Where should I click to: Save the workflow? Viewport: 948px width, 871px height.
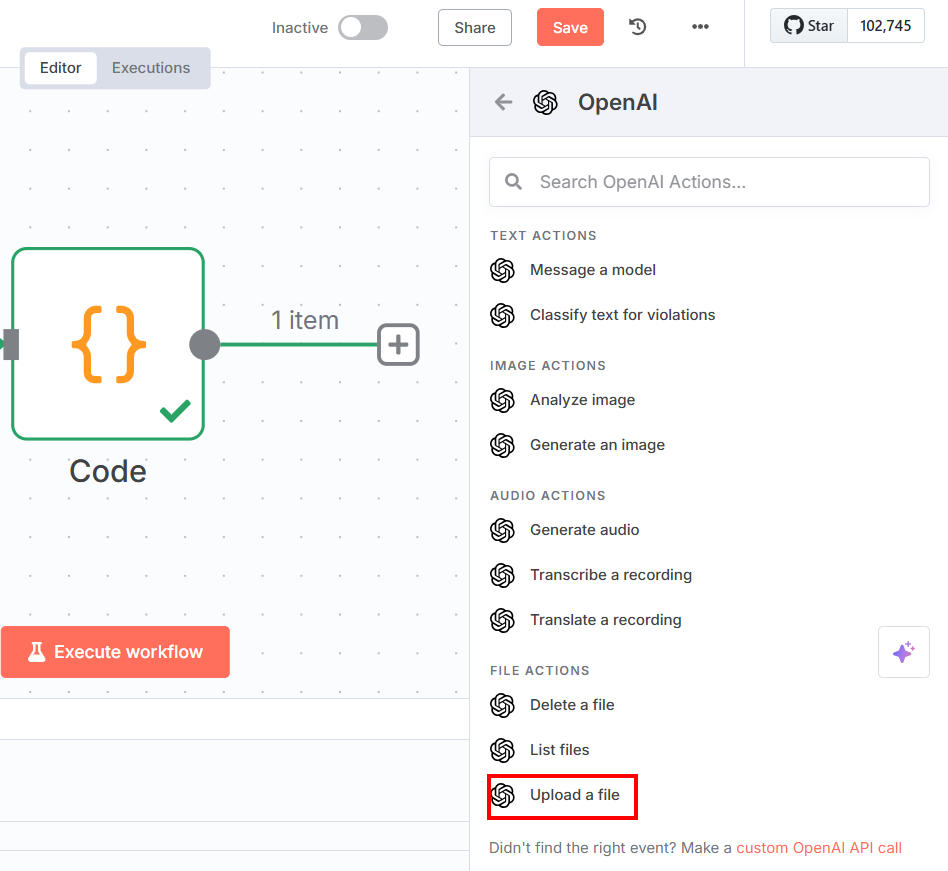point(570,28)
